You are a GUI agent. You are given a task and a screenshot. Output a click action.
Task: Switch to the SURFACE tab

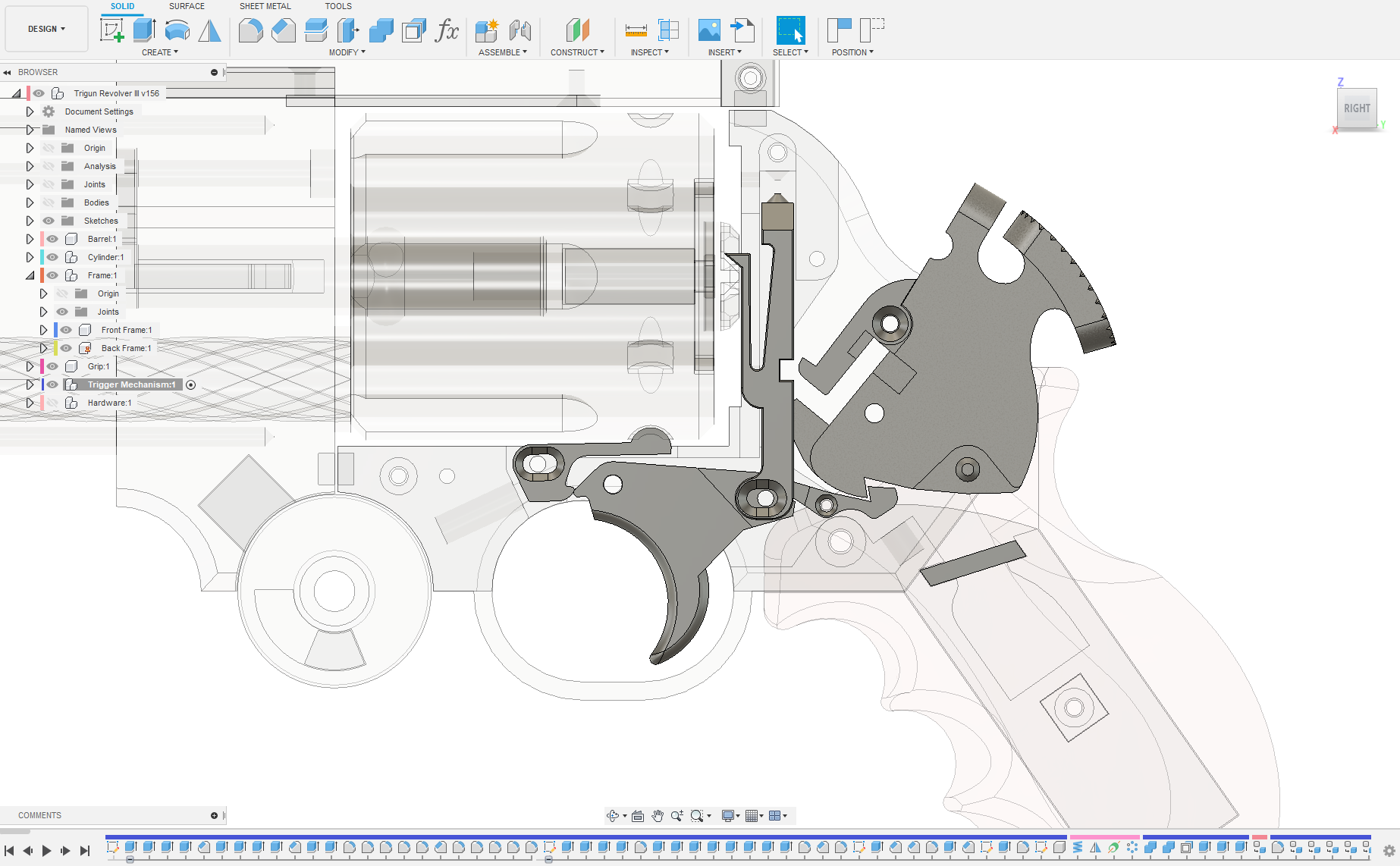187,6
